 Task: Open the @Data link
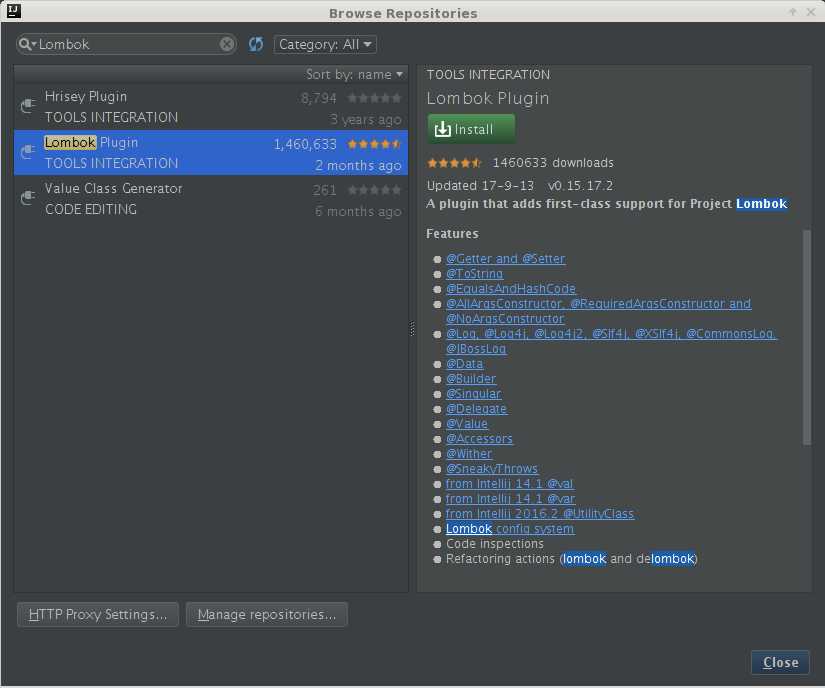[464, 363]
